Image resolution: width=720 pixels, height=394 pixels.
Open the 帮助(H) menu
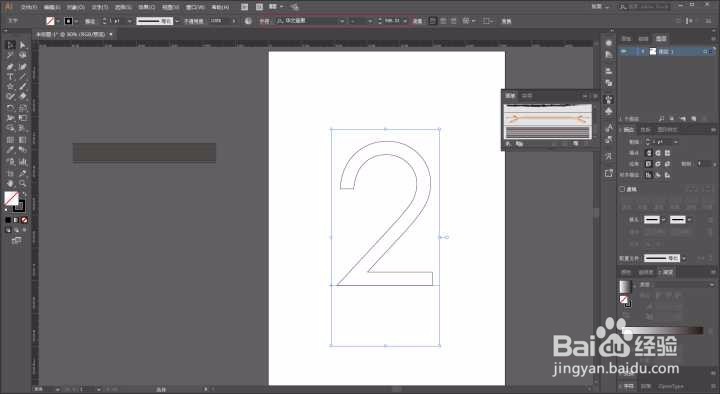pyautogui.click(x=220, y=7)
